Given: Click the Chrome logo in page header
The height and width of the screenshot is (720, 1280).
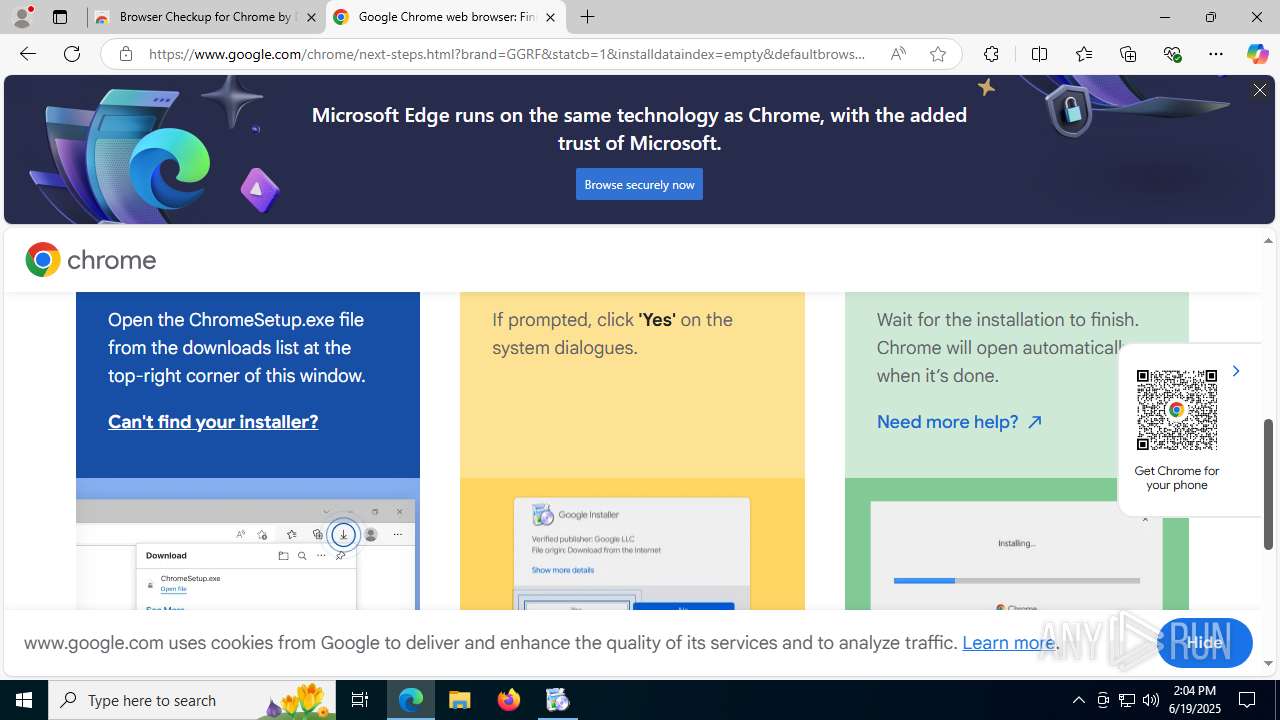Looking at the screenshot, I should [91, 260].
